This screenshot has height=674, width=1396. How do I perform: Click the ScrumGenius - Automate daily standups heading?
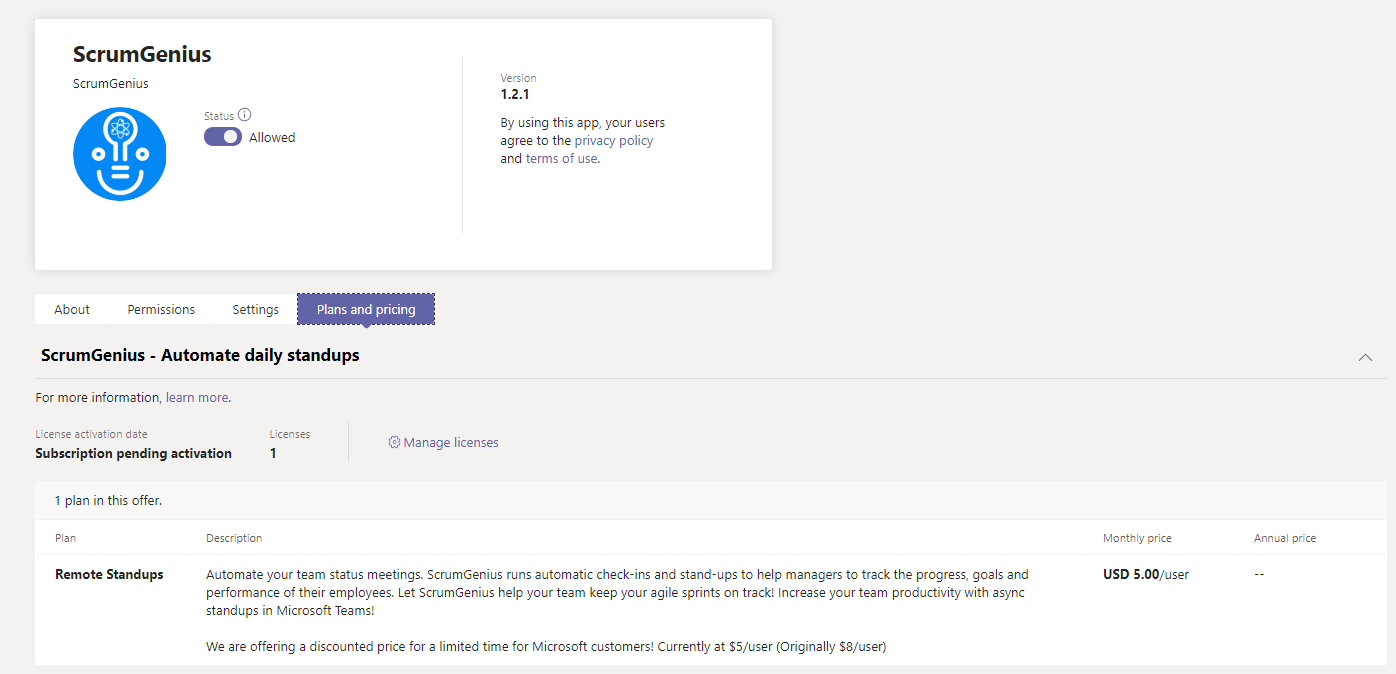[199, 355]
